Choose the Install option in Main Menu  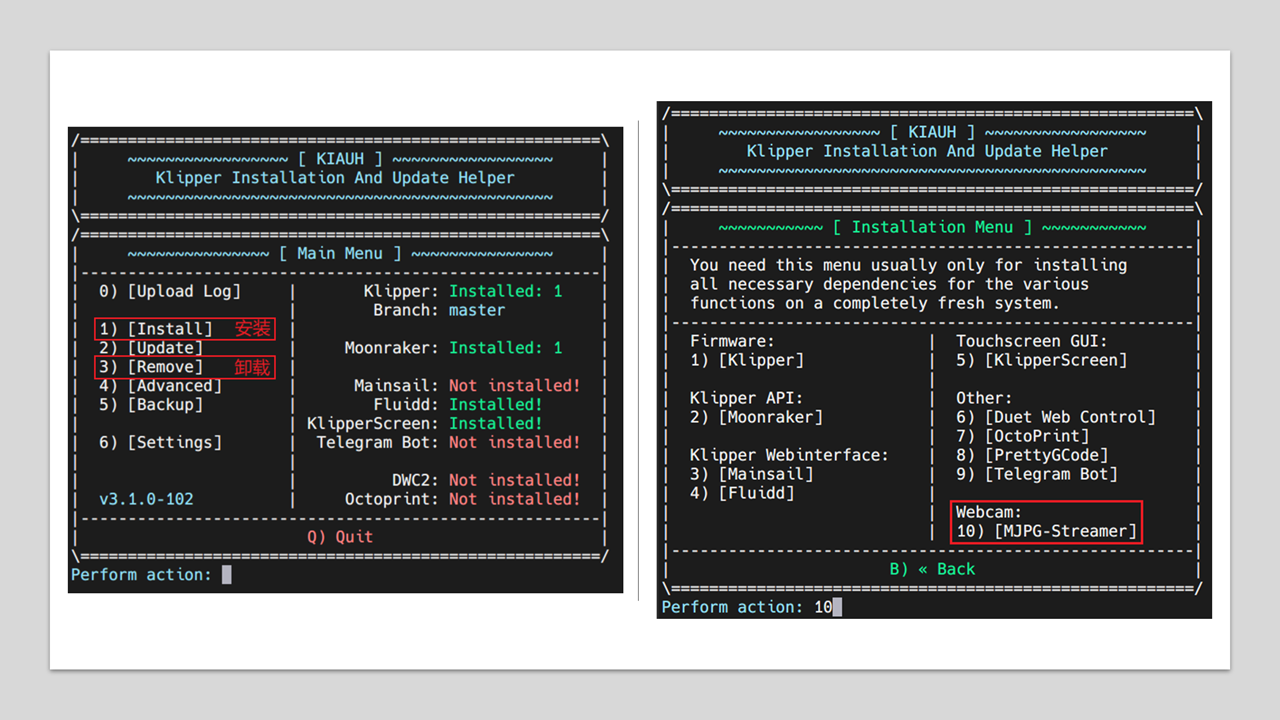pos(156,329)
